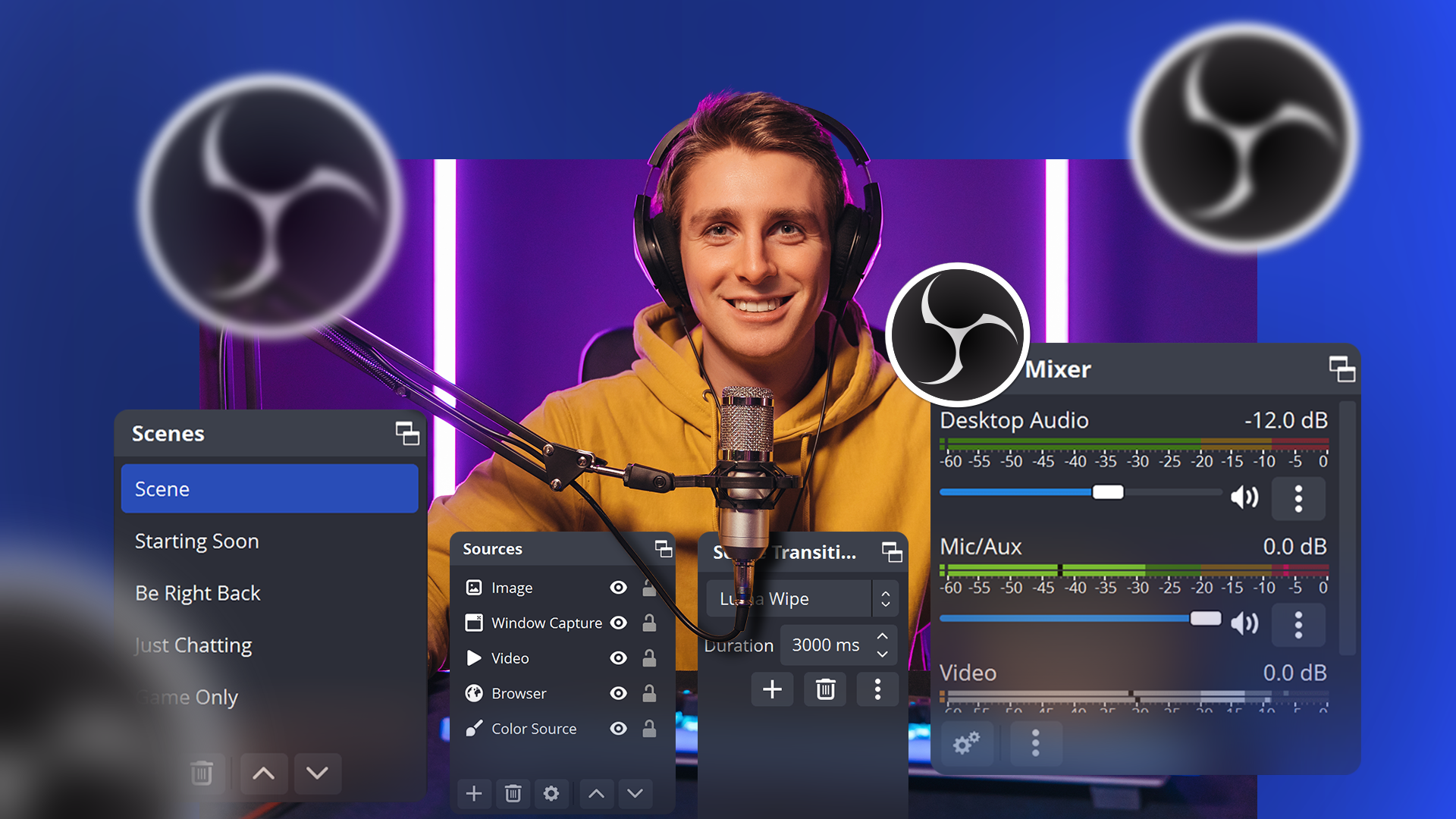The width and height of the screenshot is (1456, 819).
Task: Click the Color Source brush icon
Action: 475,729
